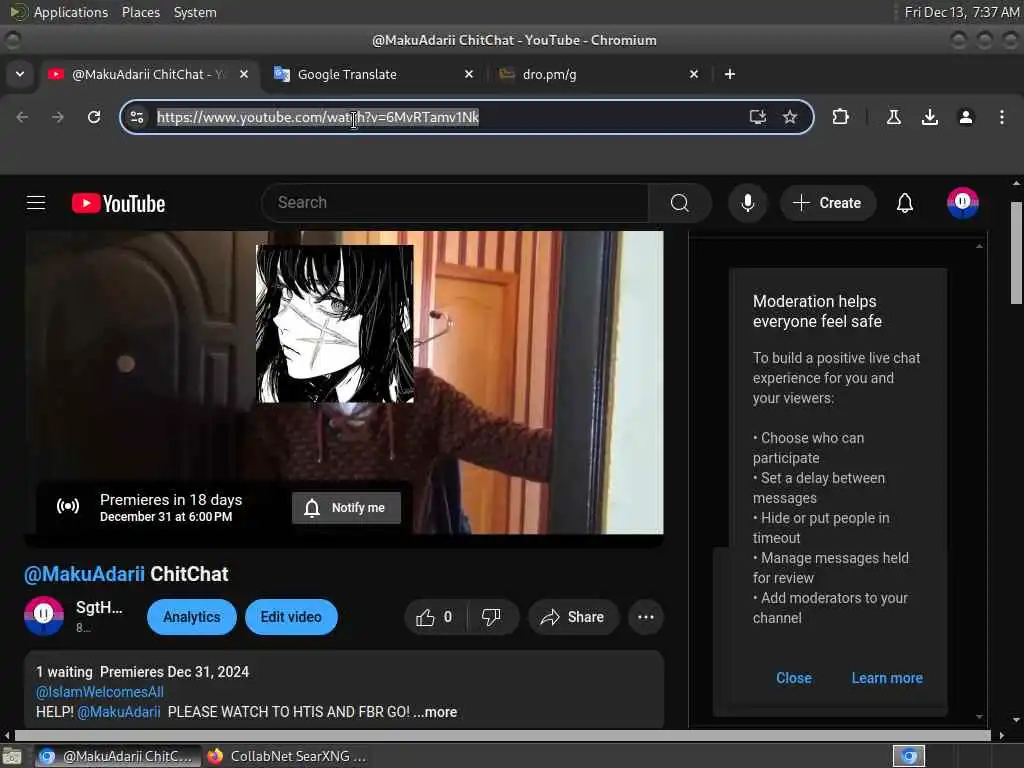Open video Analytics
The image size is (1024, 768).
191,617
